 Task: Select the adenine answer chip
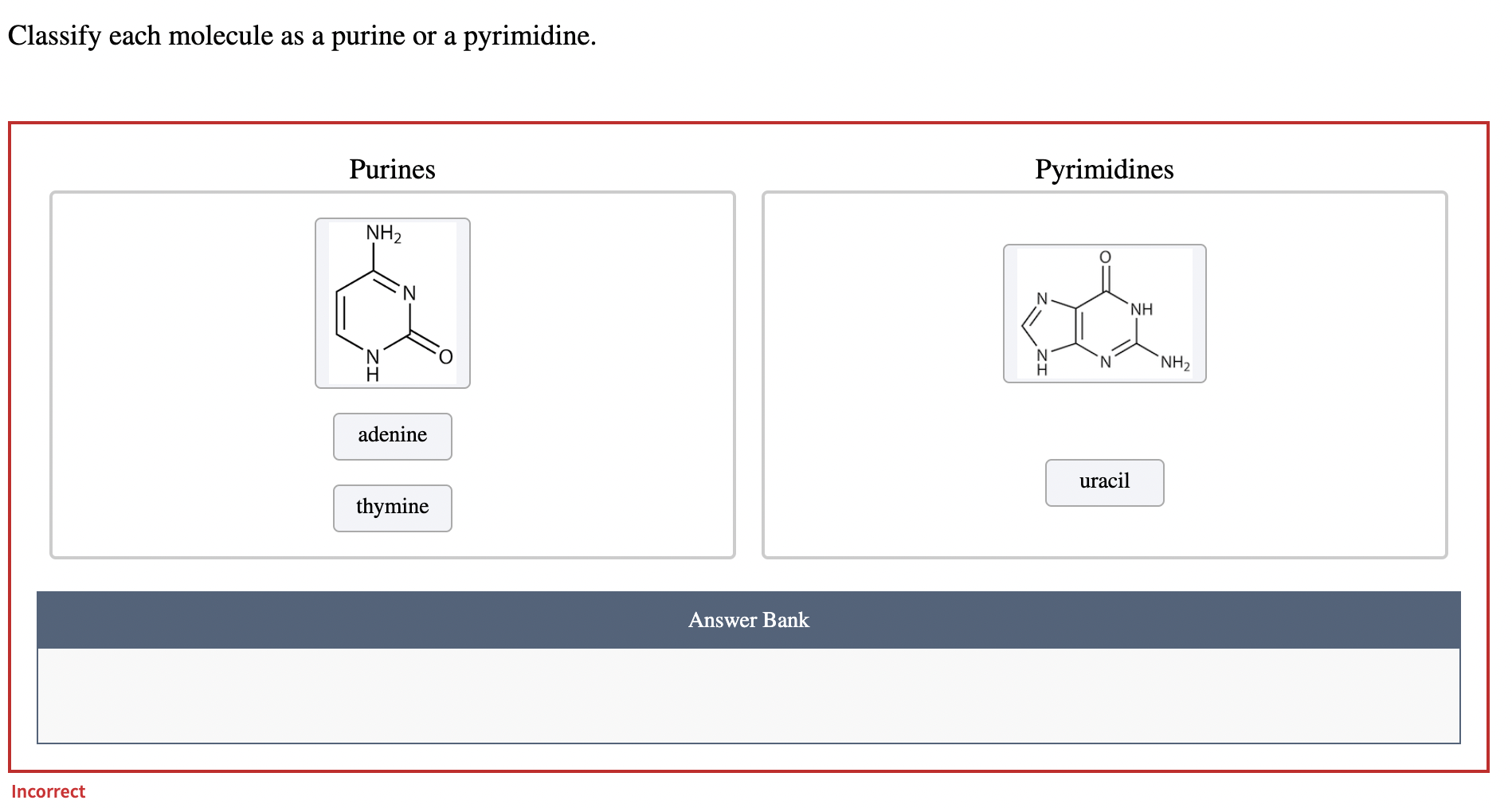[392, 436]
